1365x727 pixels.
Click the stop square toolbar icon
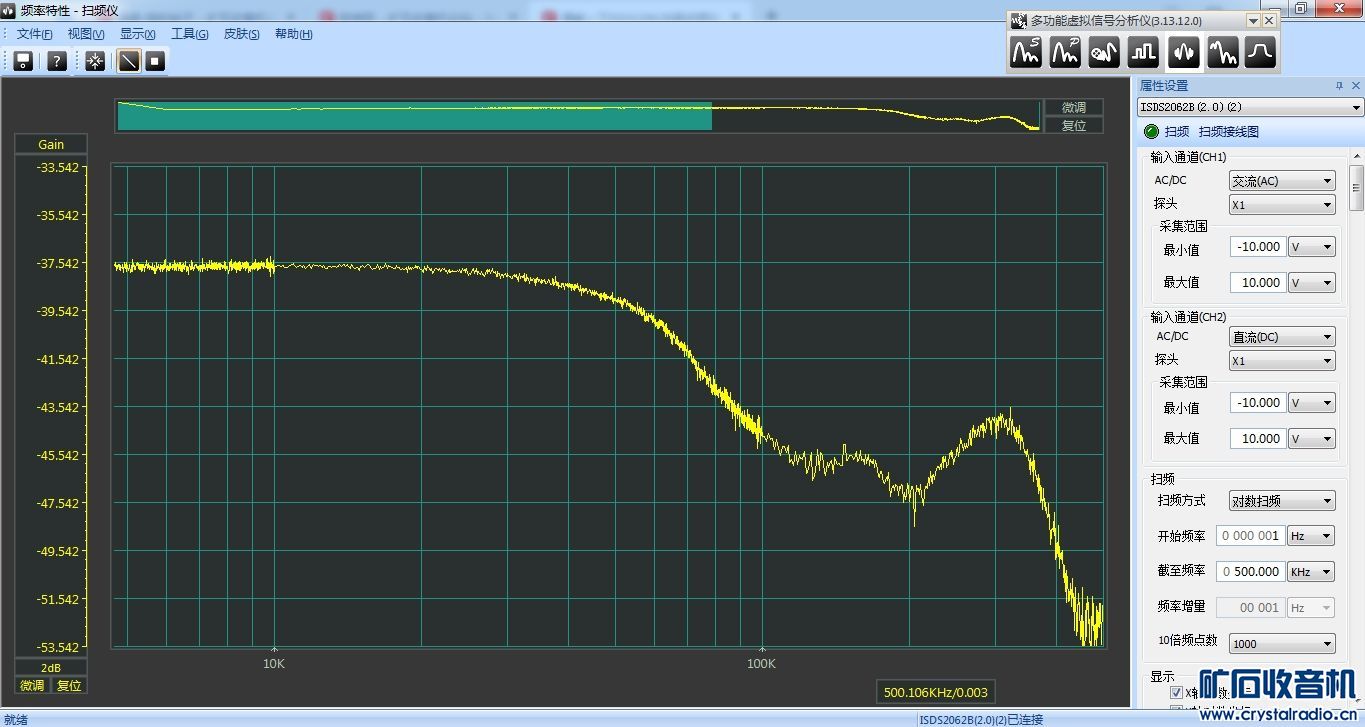point(155,61)
